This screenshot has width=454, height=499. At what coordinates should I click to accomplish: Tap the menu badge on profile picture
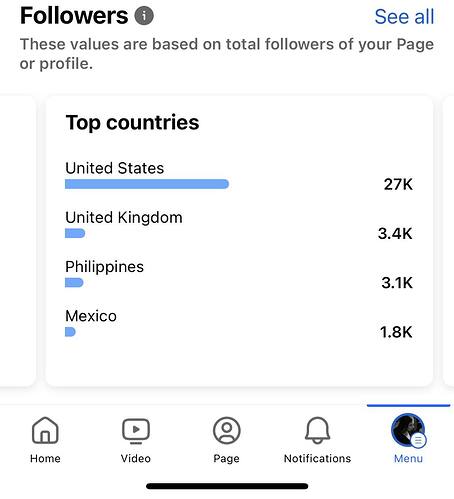pos(418,440)
